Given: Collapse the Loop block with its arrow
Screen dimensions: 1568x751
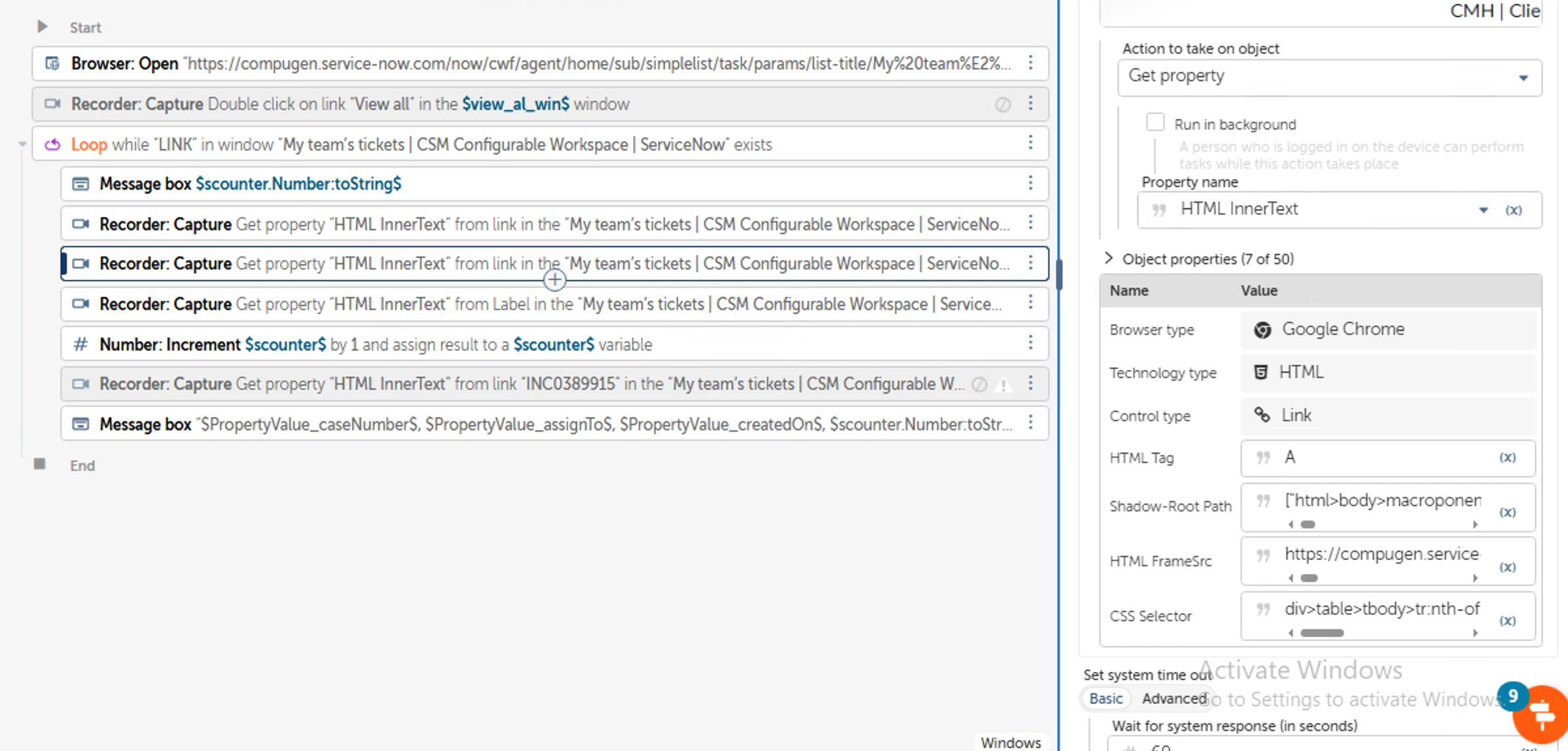Looking at the screenshot, I should (22, 144).
